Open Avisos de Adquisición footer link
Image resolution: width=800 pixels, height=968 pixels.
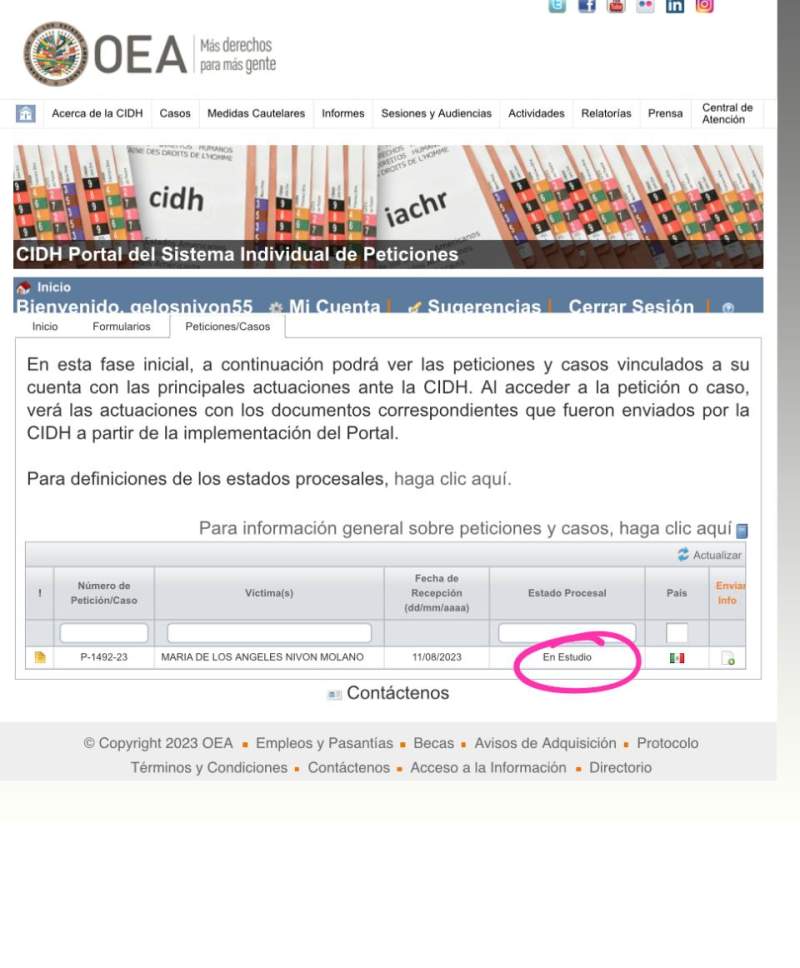(545, 743)
